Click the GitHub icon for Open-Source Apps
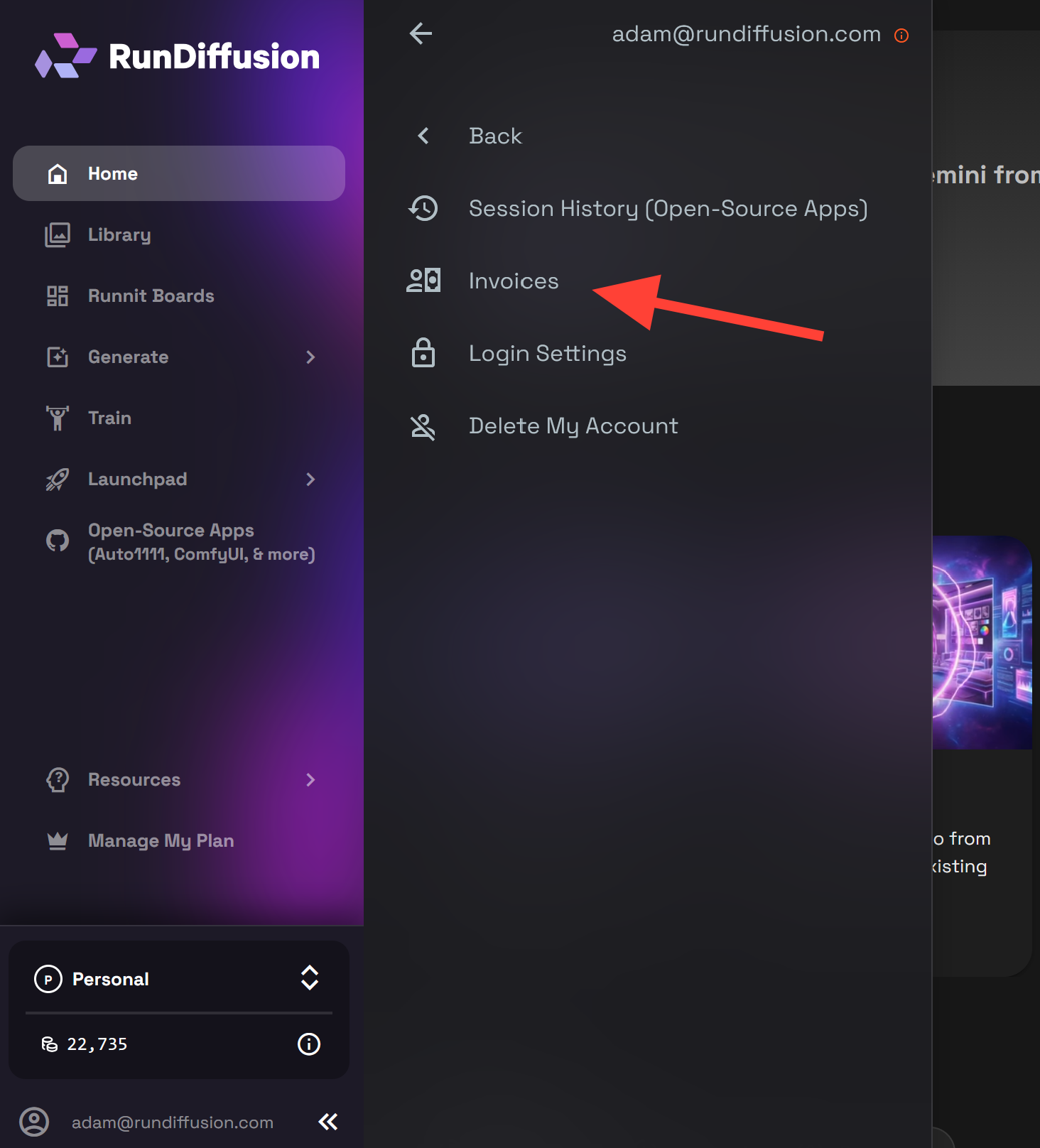Screen dimensions: 1040x1148 [58, 541]
